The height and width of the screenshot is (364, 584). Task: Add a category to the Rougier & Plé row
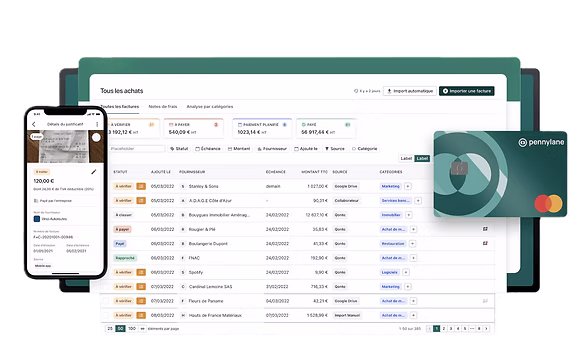413,229
